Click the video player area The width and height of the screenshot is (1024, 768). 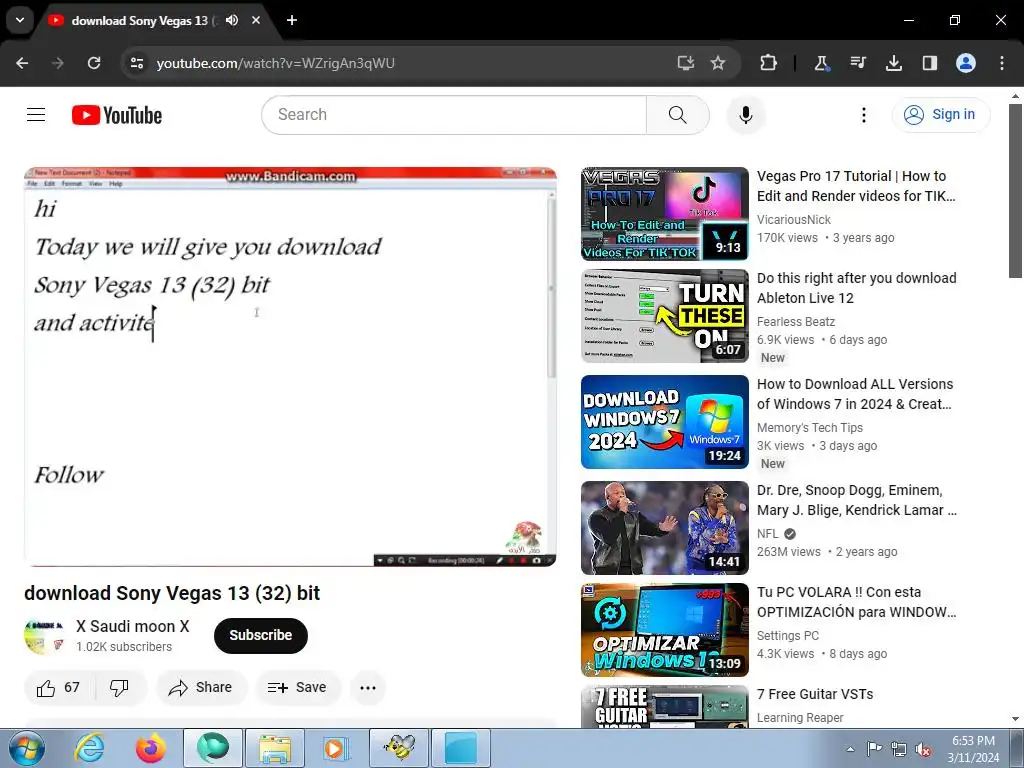(290, 367)
